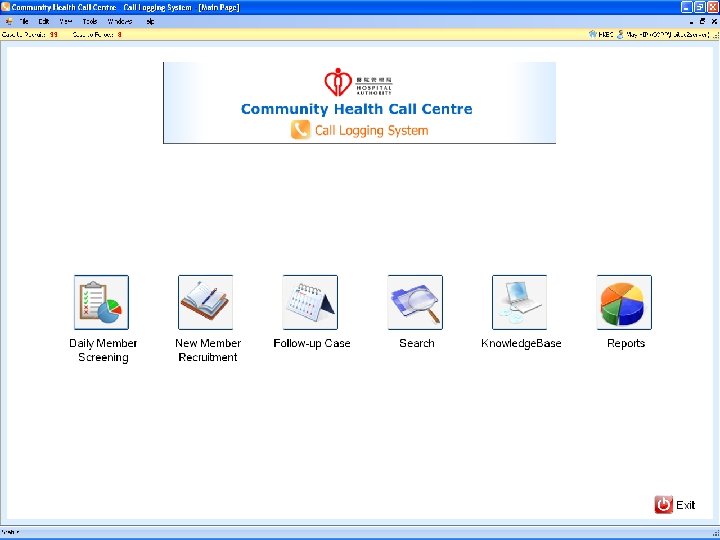The image size is (720, 540).
Task: Open the Edit menu
Action: point(44,21)
